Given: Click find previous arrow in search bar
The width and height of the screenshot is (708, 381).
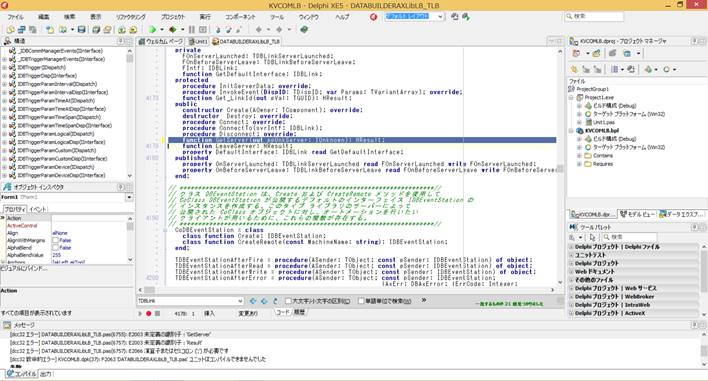Looking at the screenshot, I should point(253,301).
